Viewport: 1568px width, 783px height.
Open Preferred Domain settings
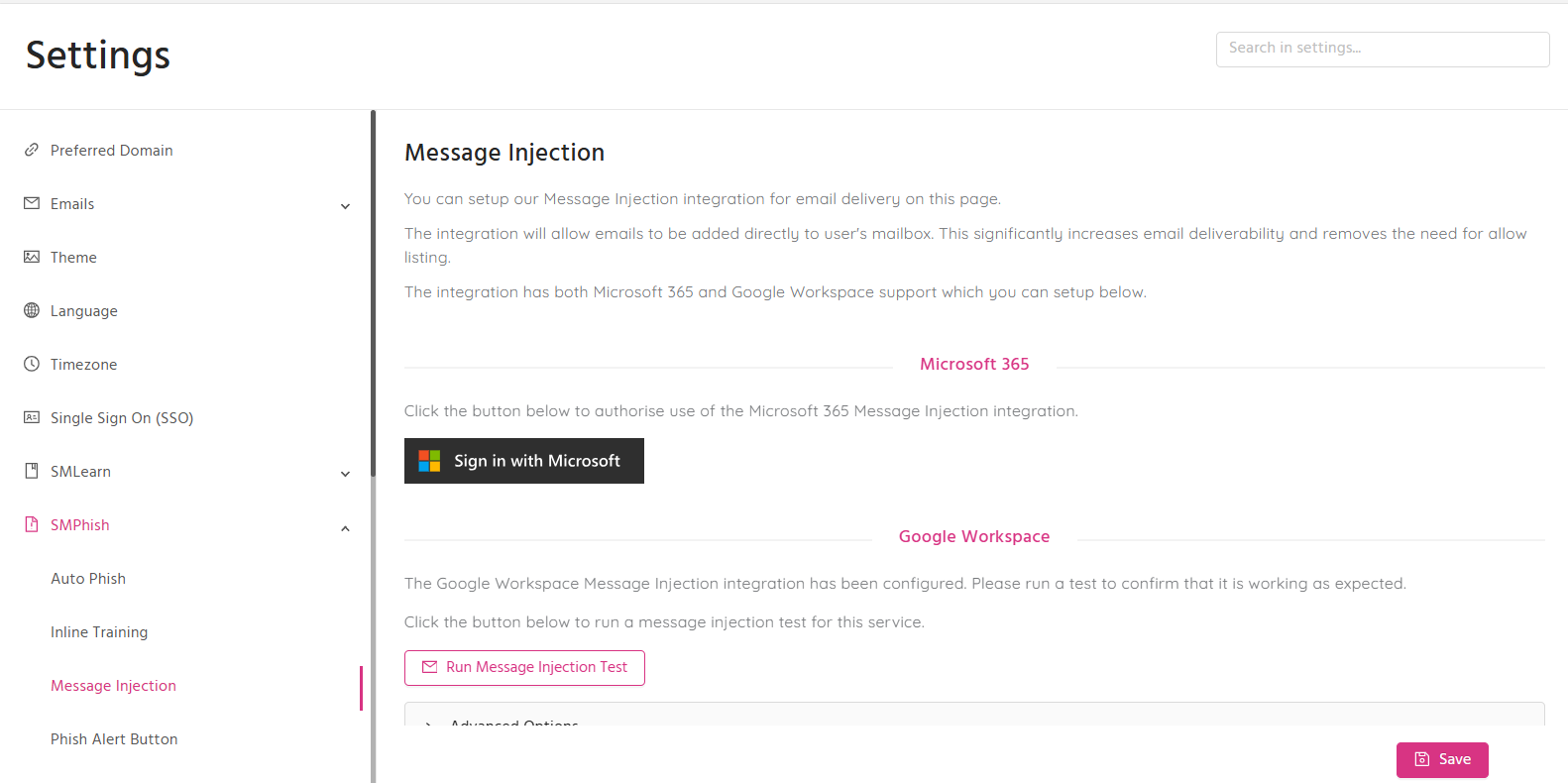[x=112, y=151]
